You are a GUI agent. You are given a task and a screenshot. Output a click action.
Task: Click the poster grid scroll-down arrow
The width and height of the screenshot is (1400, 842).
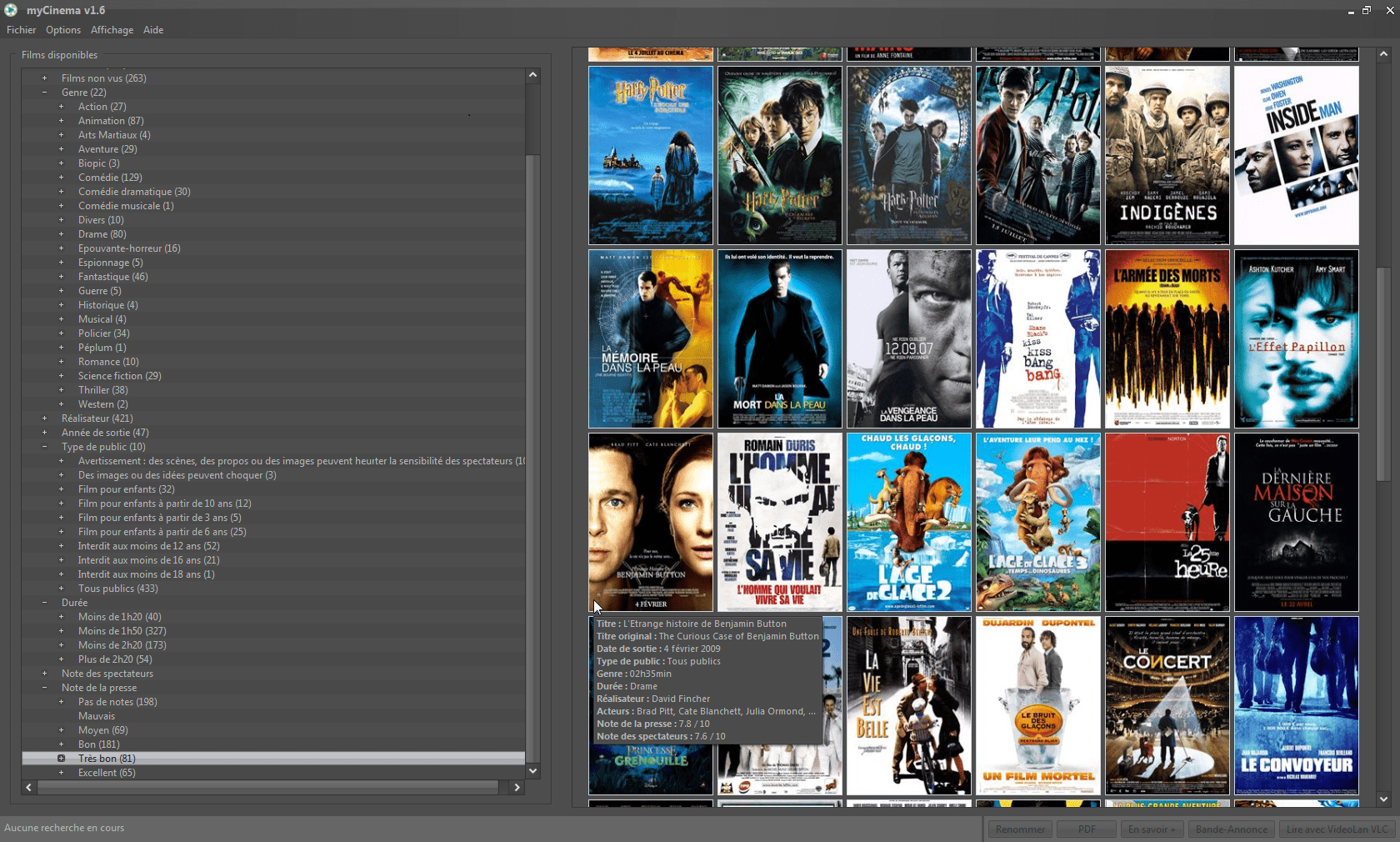click(1383, 799)
